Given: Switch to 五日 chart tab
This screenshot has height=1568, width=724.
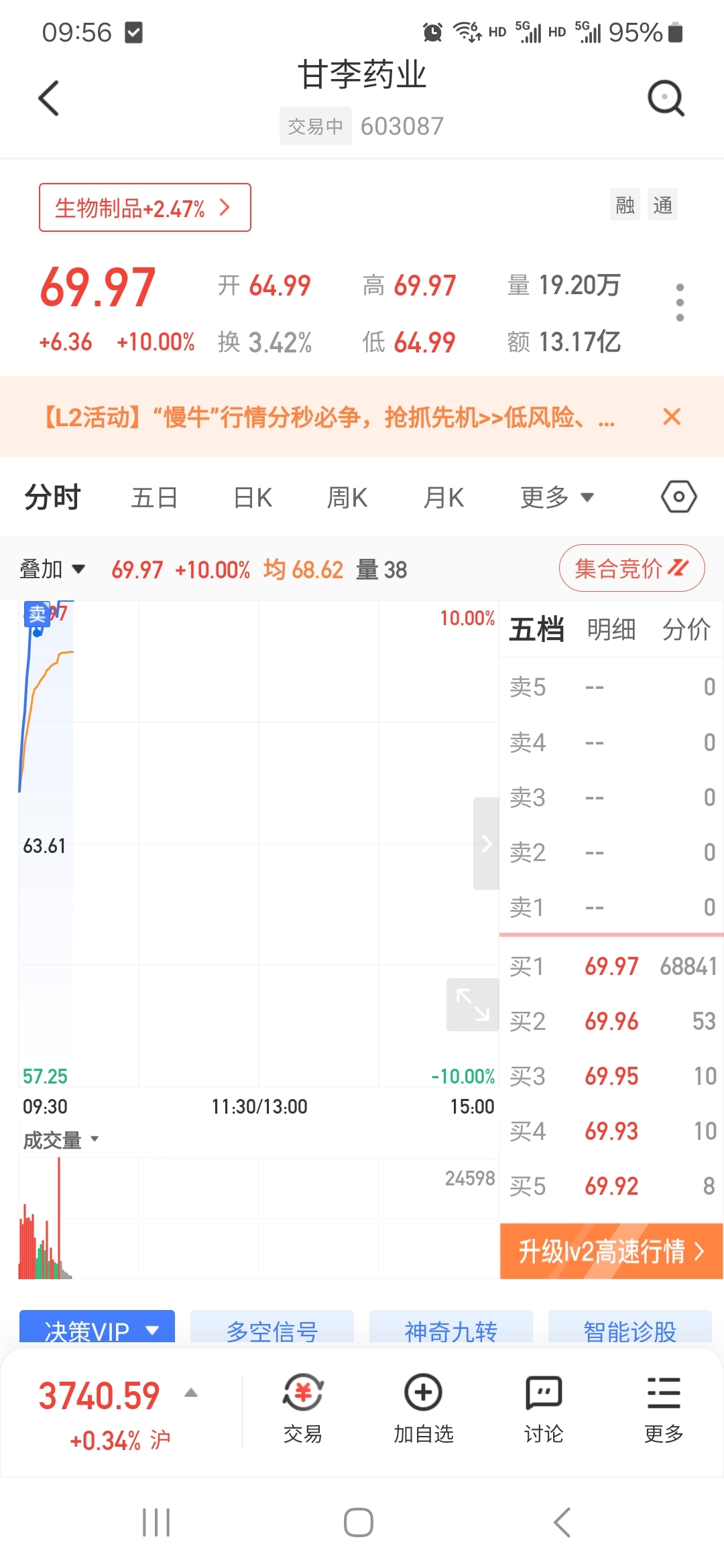Looking at the screenshot, I should [154, 497].
